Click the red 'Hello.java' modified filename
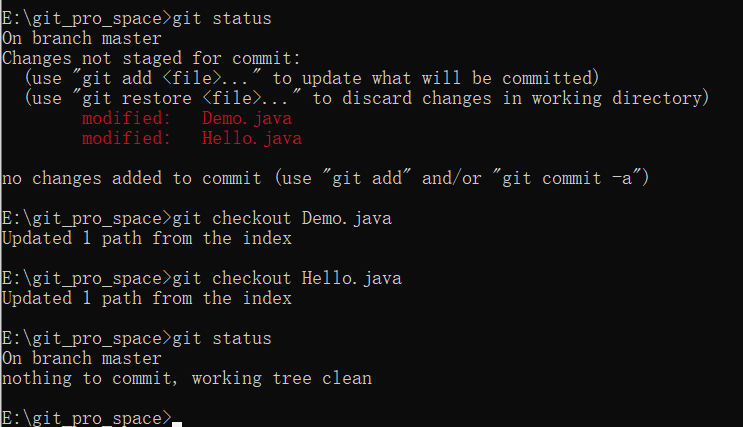The image size is (743, 427). click(x=252, y=138)
